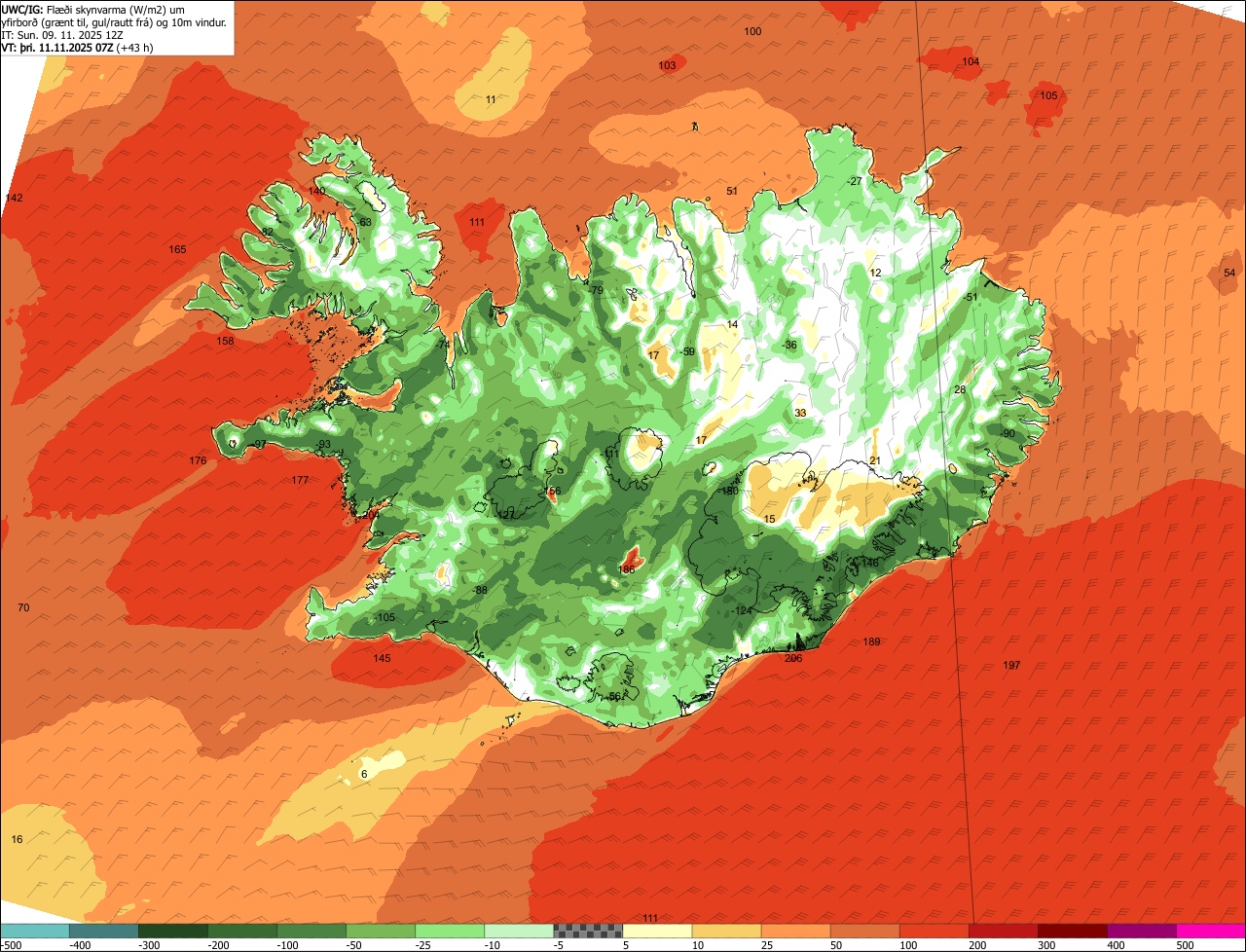Click the orange legend swatch between 25 and 50
Viewport: 1246px width, 952px height.
[795, 931]
